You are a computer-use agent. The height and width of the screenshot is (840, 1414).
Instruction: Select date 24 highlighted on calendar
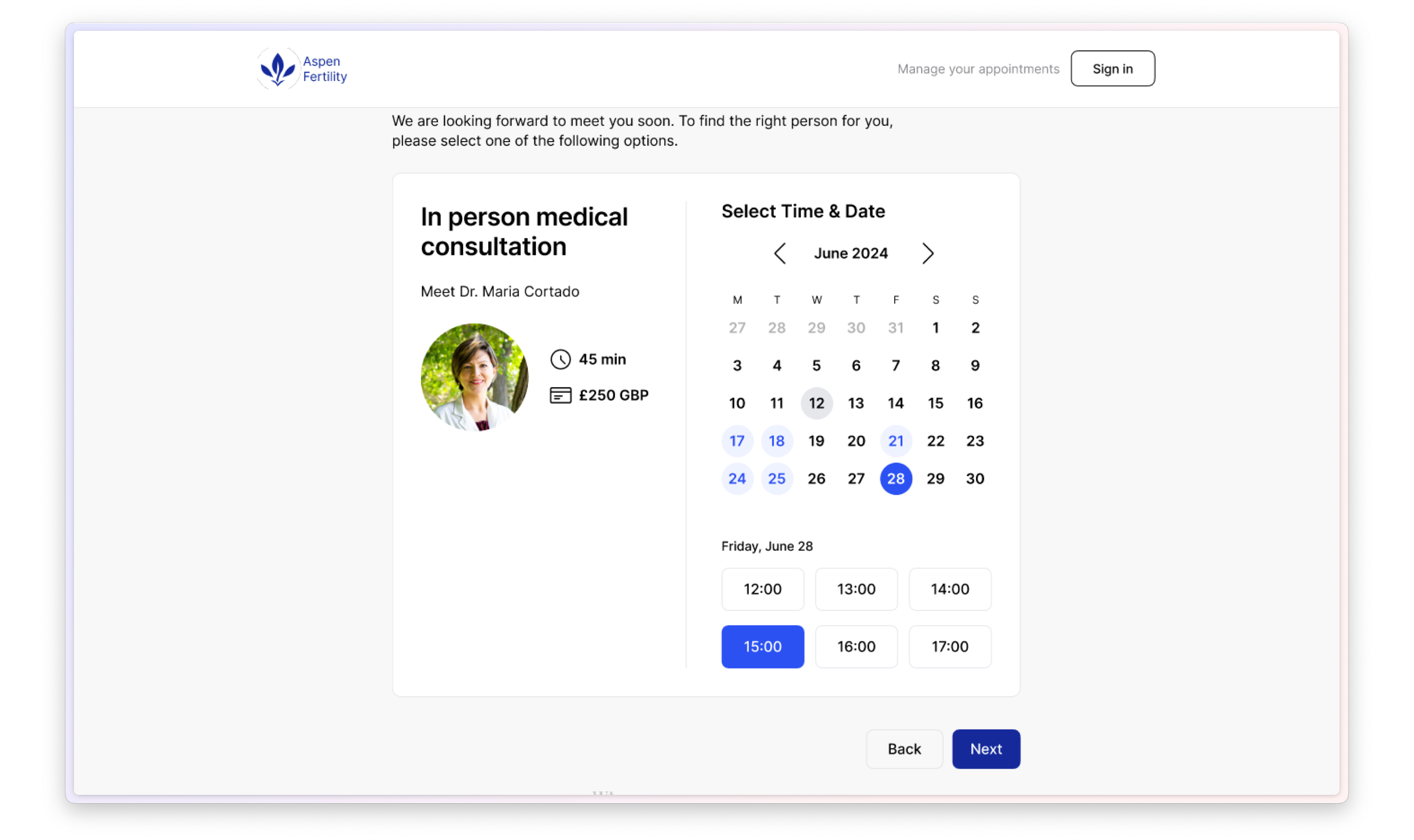pos(736,478)
